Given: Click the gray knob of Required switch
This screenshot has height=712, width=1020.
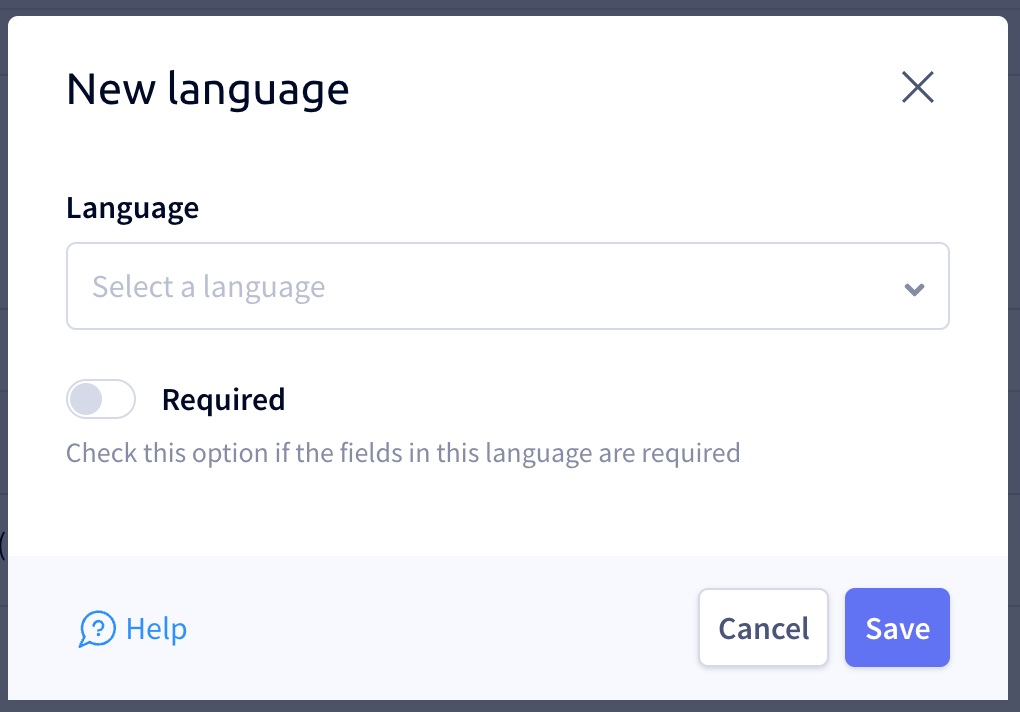Looking at the screenshot, I should click(86, 399).
